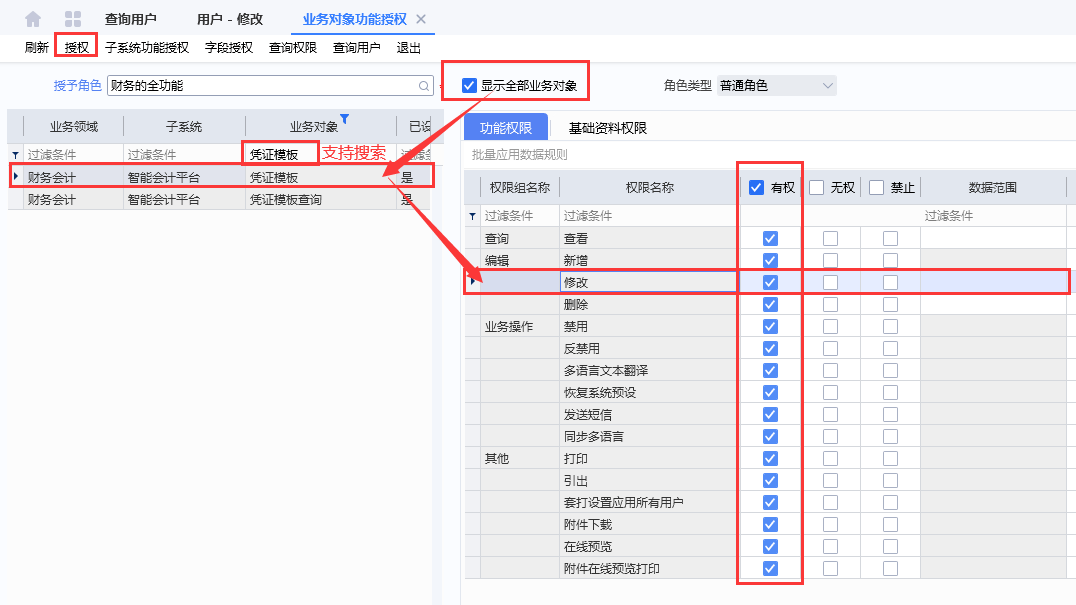This screenshot has width=1076, height=605.
Task: Uncheck 显示全部业务对象 checkbox
Action: 468,85
